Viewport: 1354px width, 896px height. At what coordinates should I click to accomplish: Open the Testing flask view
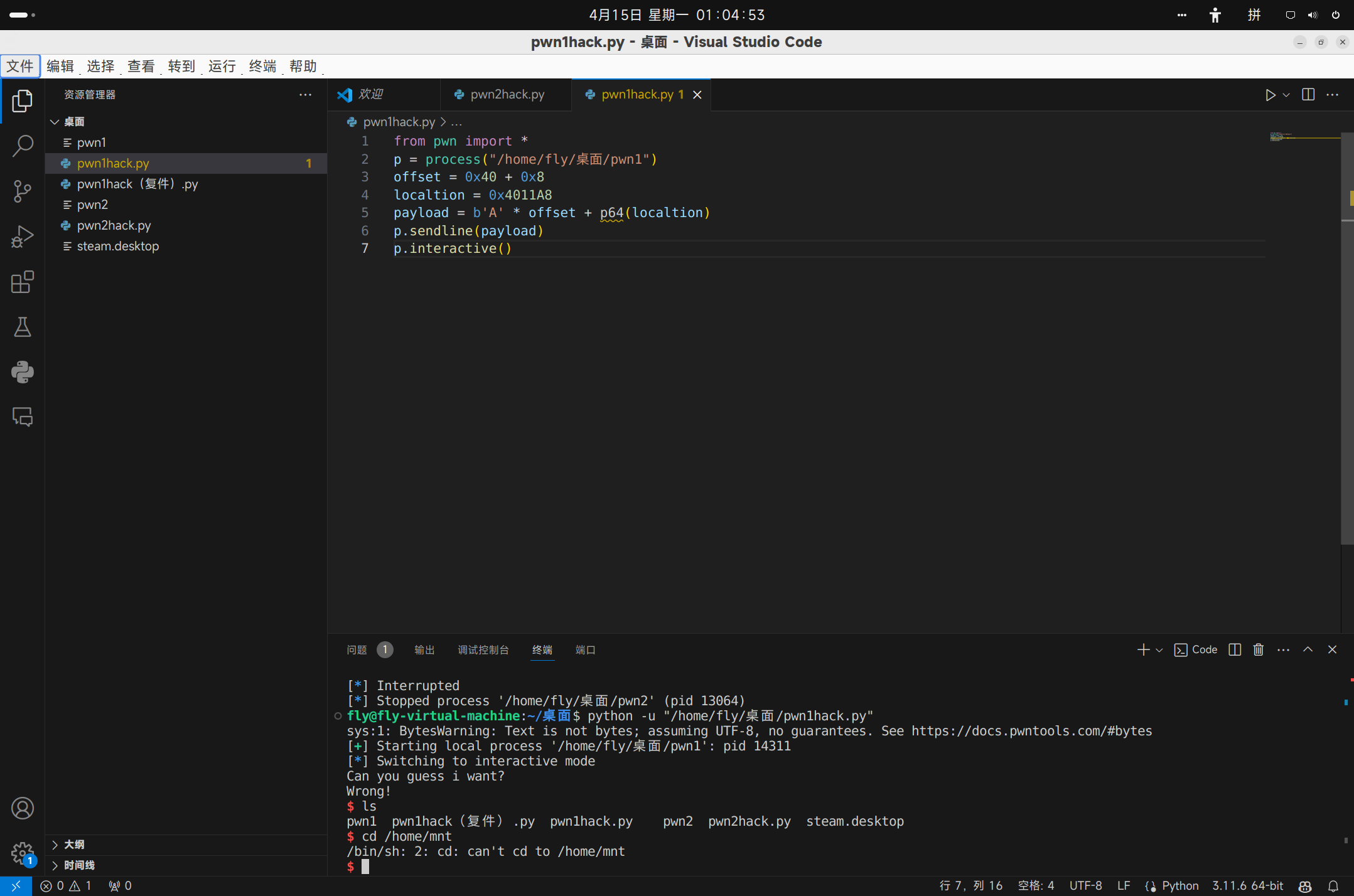coord(23,327)
